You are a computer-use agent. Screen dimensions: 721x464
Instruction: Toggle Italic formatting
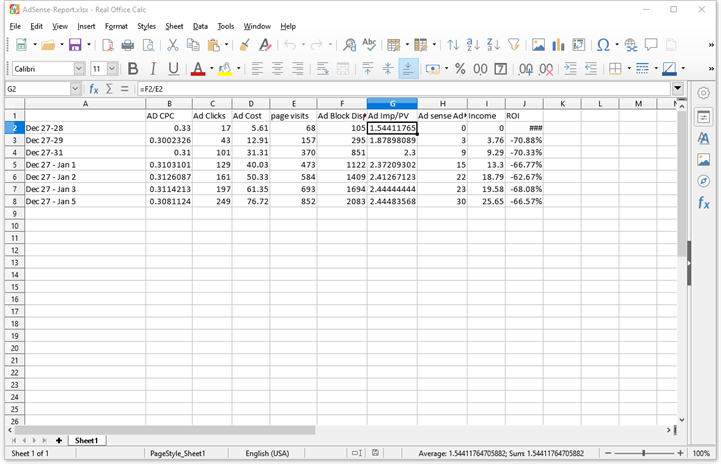[153, 69]
